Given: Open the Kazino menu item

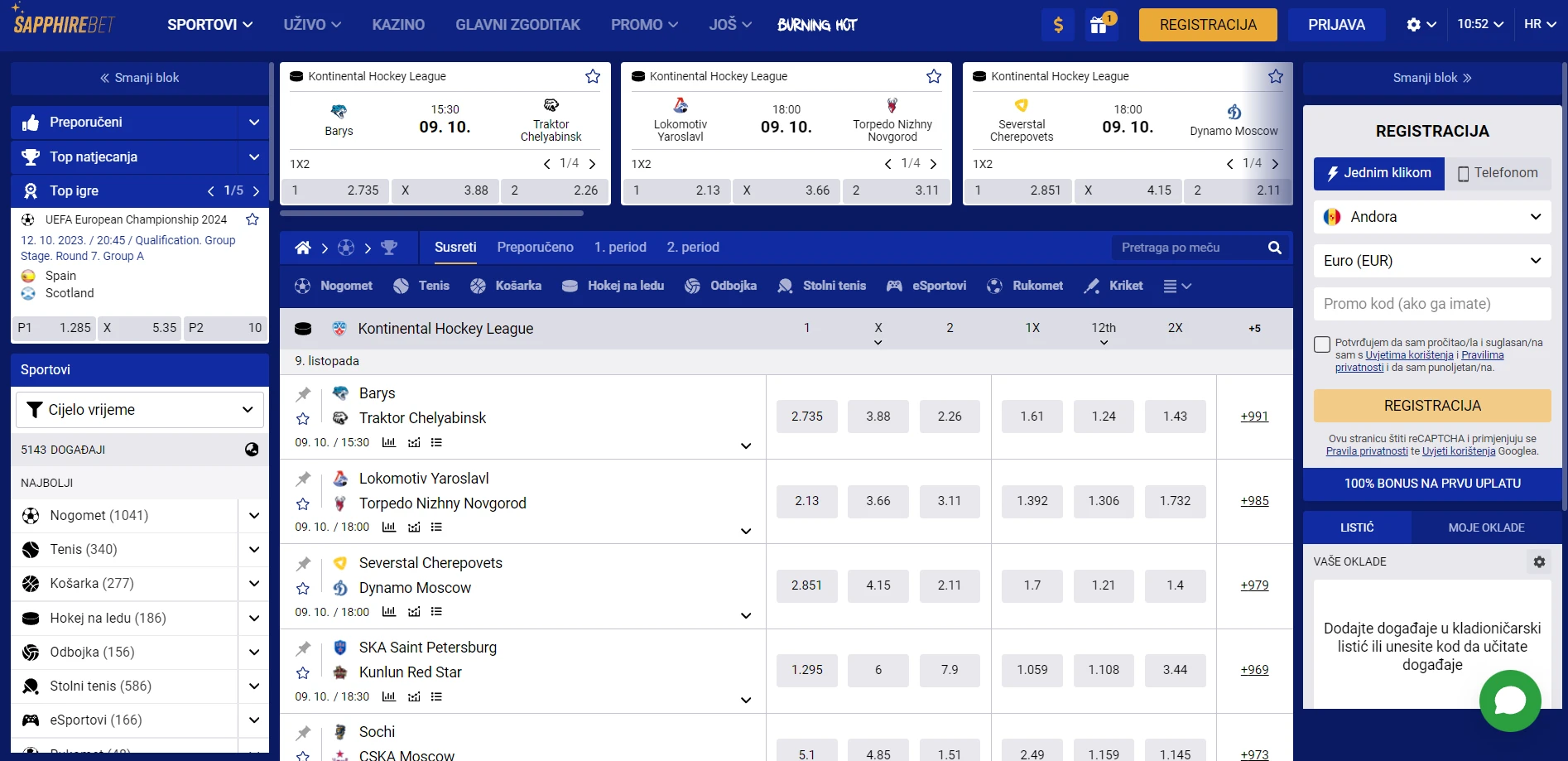Looking at the screenshot, I should pos(398,25).
